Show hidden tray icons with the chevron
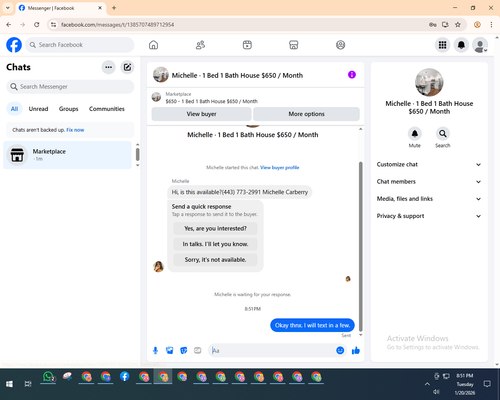Viewport: 500px width, 400px height. tap(427, 384)
